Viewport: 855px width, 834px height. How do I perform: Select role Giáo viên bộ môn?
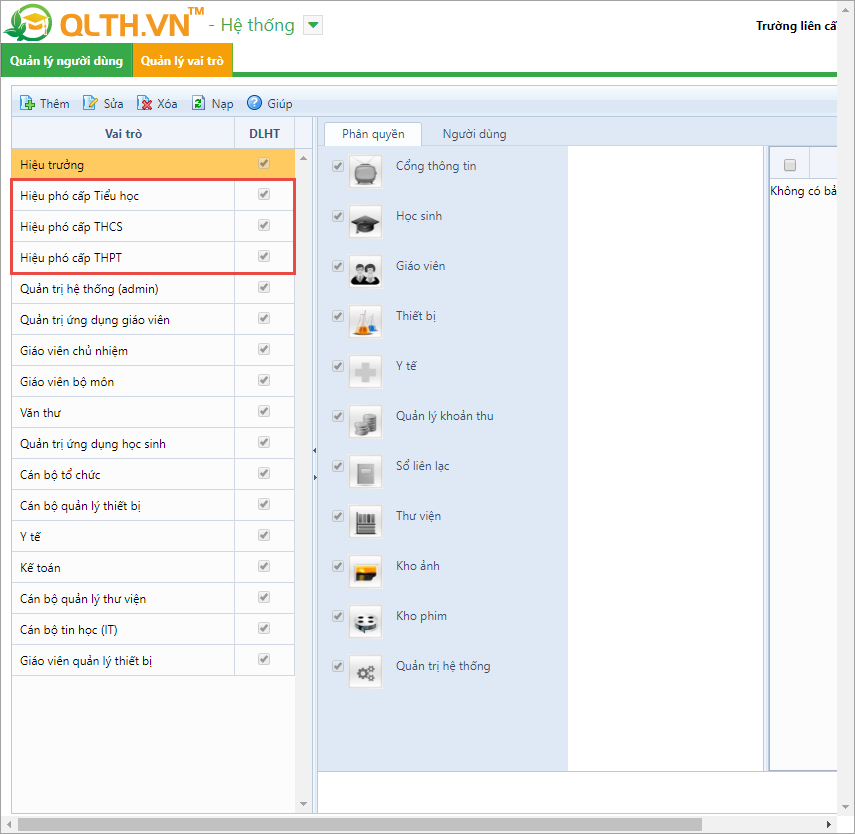(x=153, y=382)
